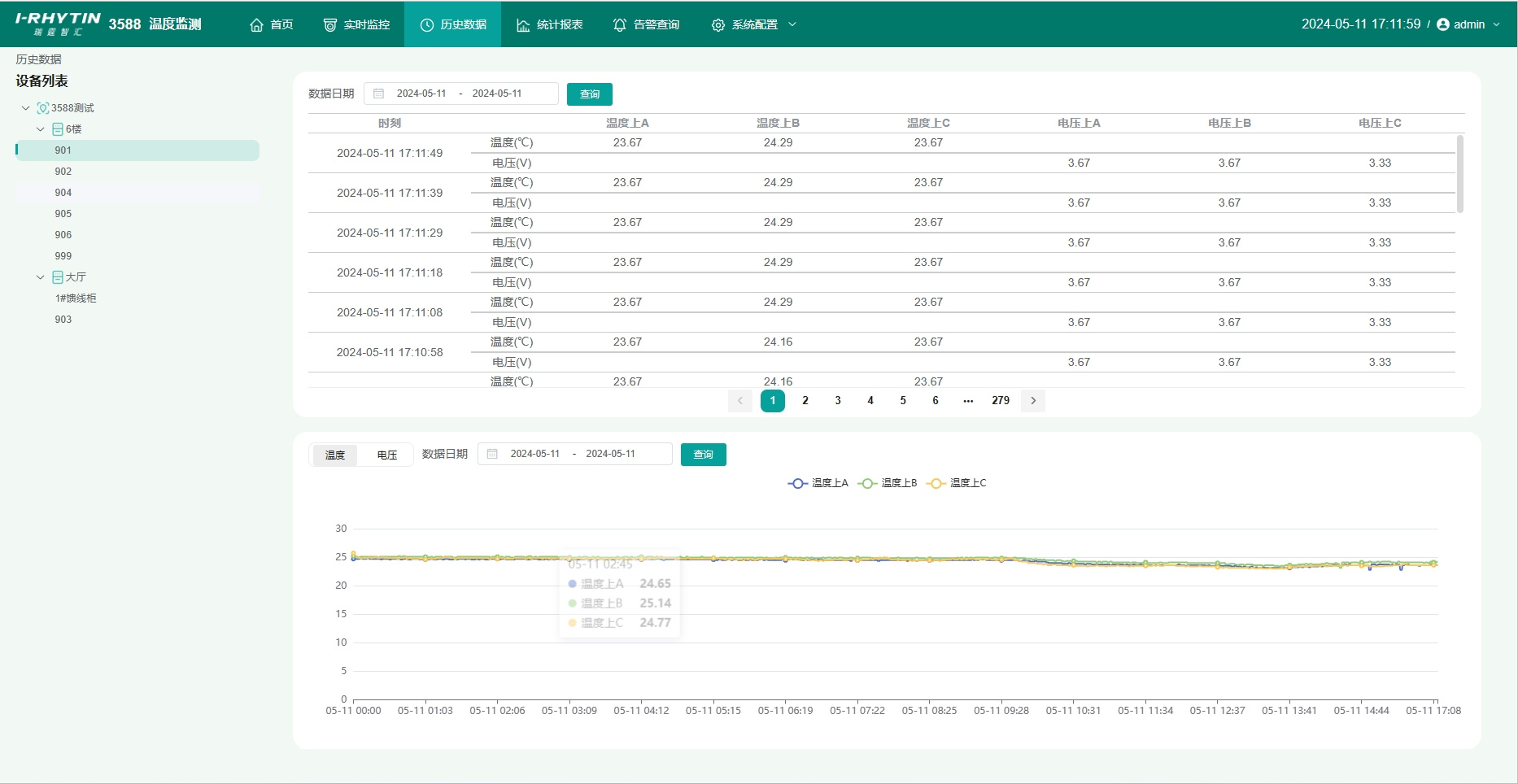Toggle 温度上C series in chart legend

pyautogui.click(x=957, y=483)
